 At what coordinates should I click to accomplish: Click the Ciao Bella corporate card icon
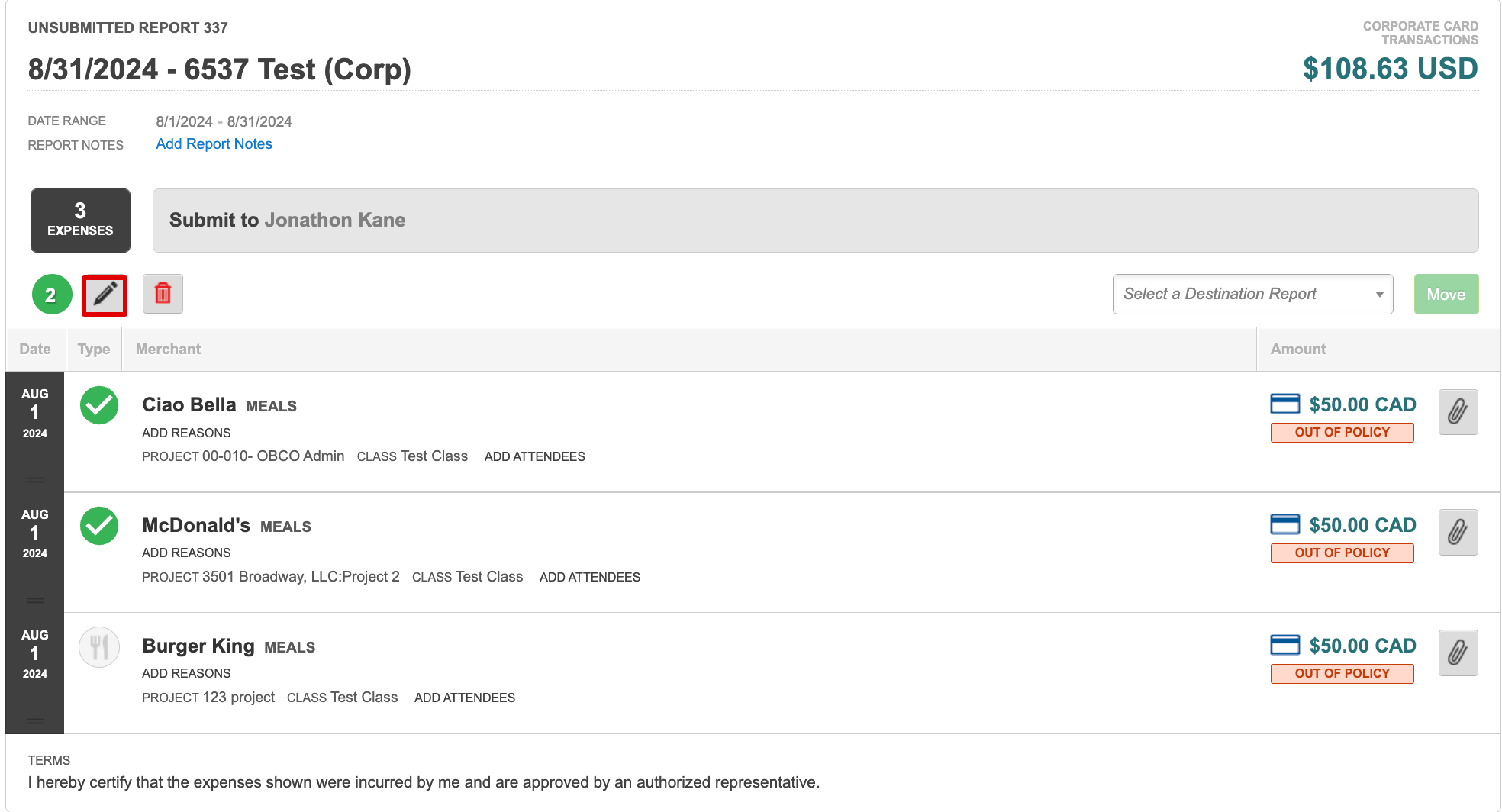1285,404
